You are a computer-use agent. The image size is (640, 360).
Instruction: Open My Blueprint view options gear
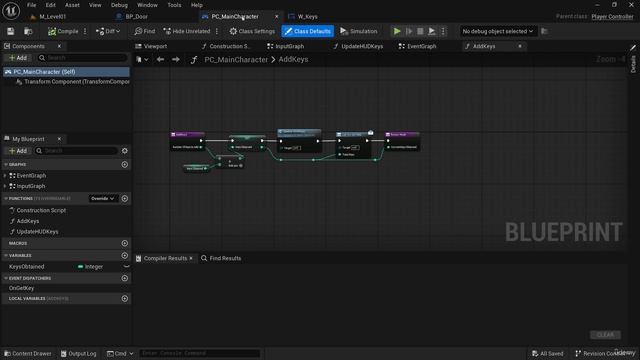click(124, 151)
